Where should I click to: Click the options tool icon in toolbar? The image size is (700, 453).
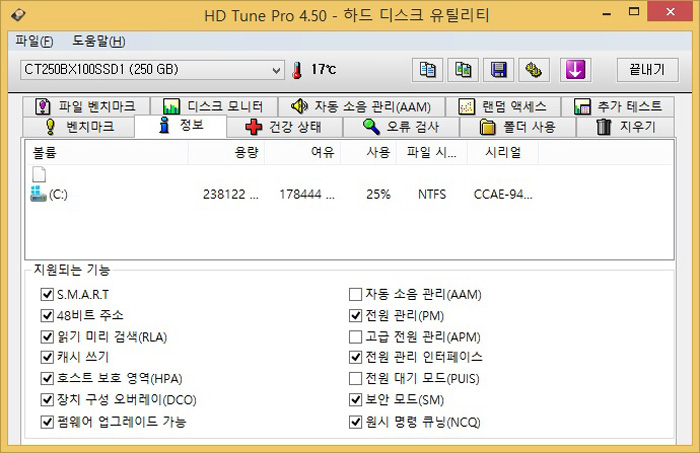tap(535, 70)
